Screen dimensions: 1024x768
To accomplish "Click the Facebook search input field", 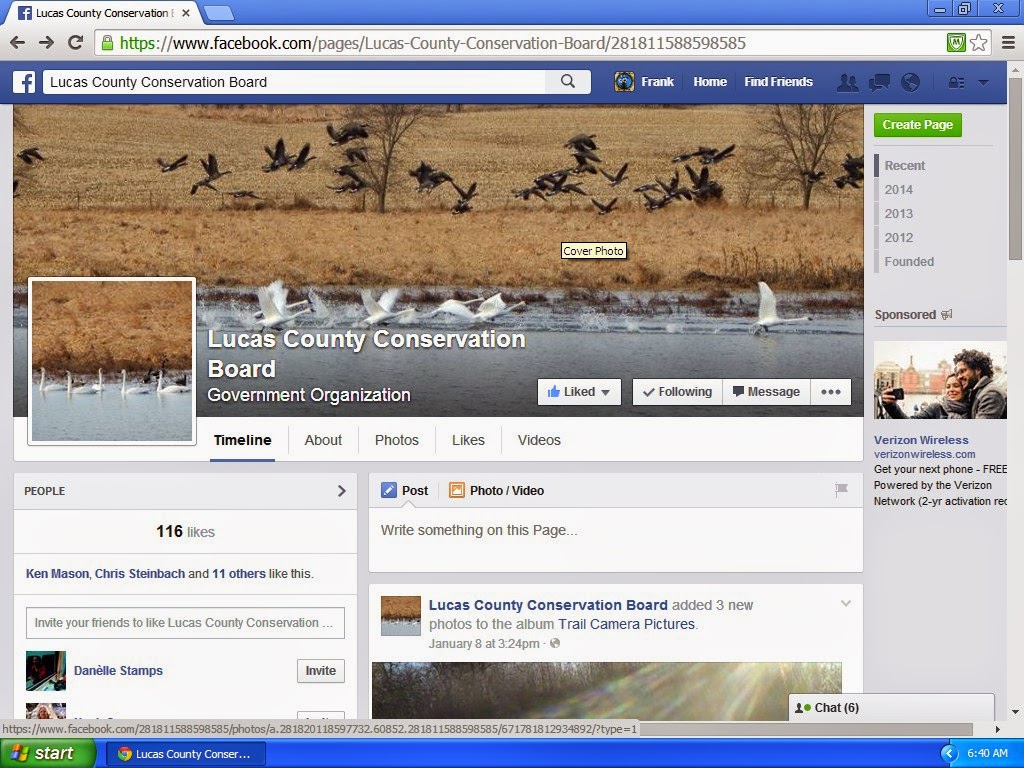I will (x=295, y=82).
